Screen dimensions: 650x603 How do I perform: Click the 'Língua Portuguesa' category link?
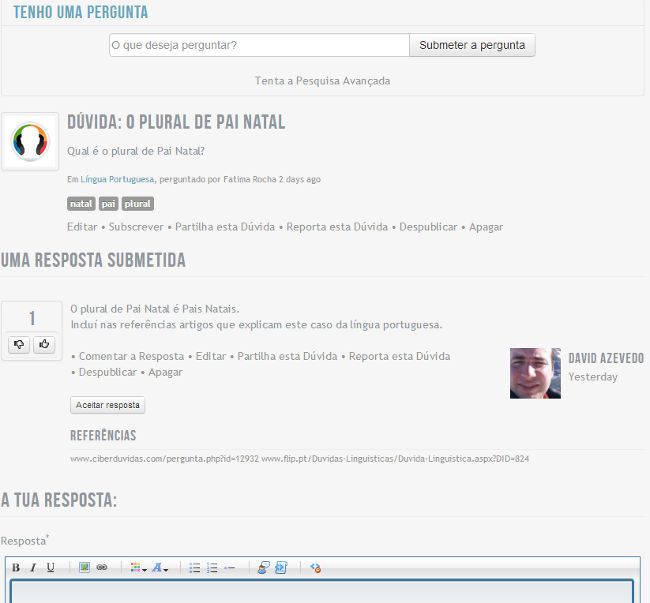117,180
